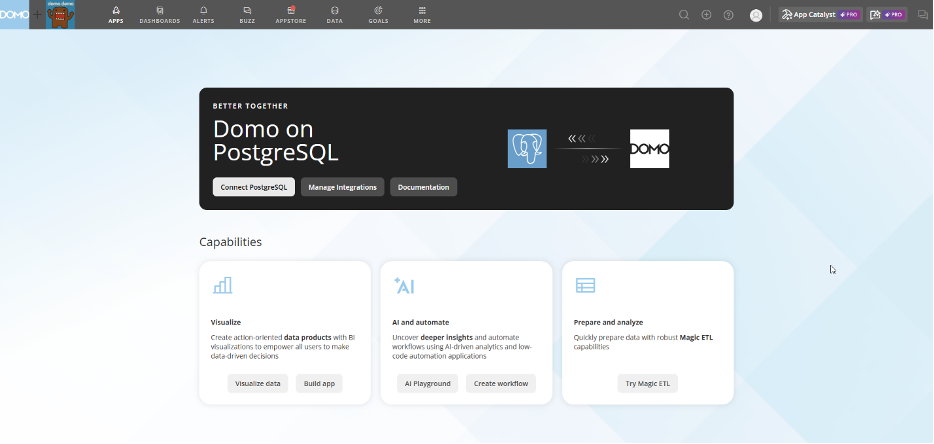This screenshot has height=444, width=934.
Task: Open the Appstore nav item
Action: [x=291, y=15]
